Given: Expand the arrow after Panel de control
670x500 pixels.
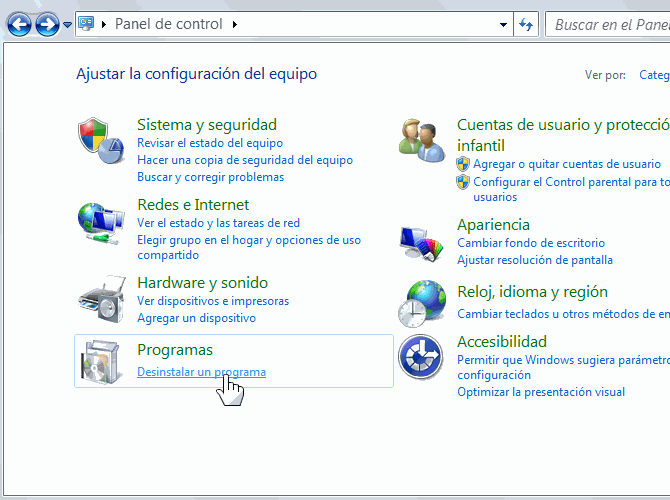Looking at the screenshot, I should click(x=235, y=24).
